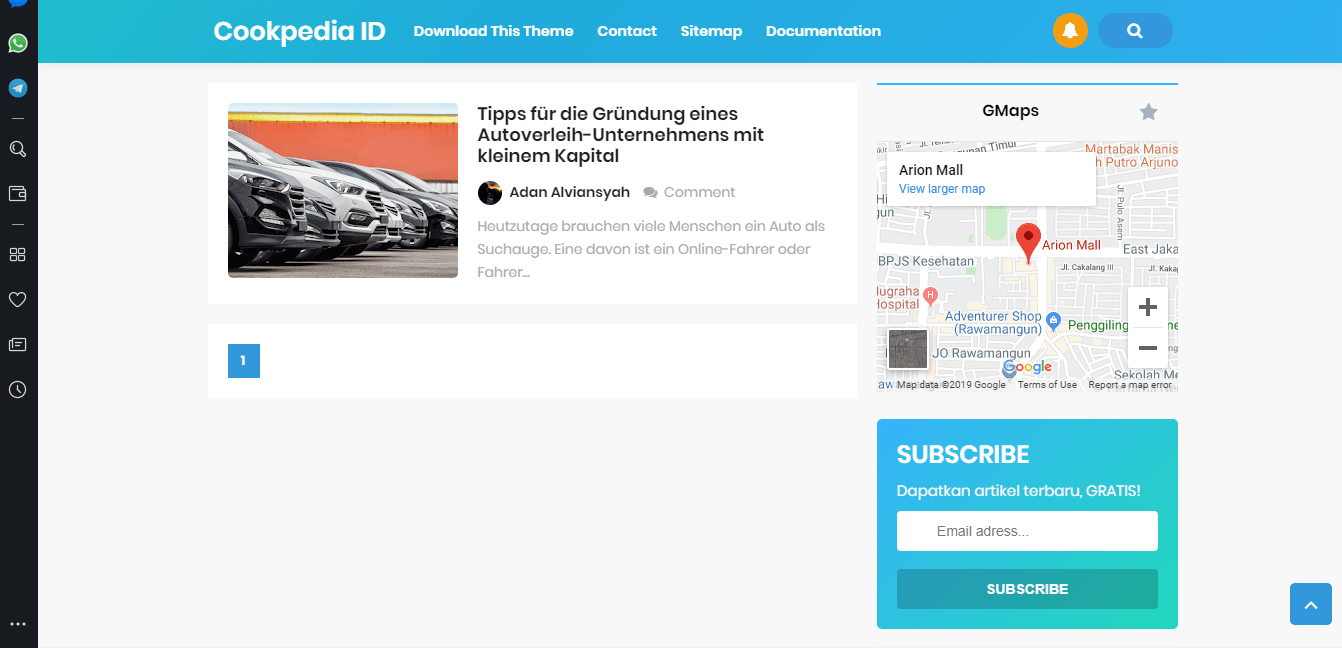Click Terms of Use on the map

point(1047,385)
